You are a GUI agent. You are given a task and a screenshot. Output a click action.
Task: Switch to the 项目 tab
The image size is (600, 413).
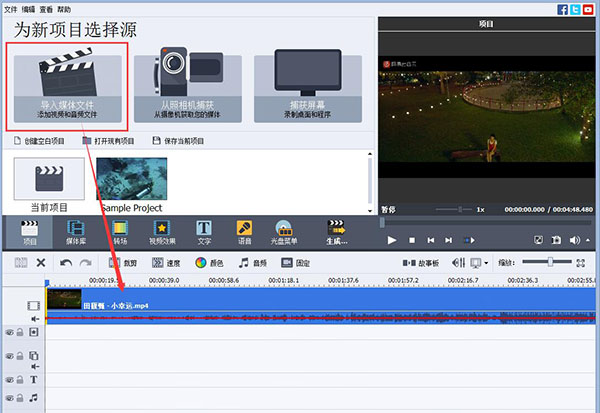[x=29, y=232]
